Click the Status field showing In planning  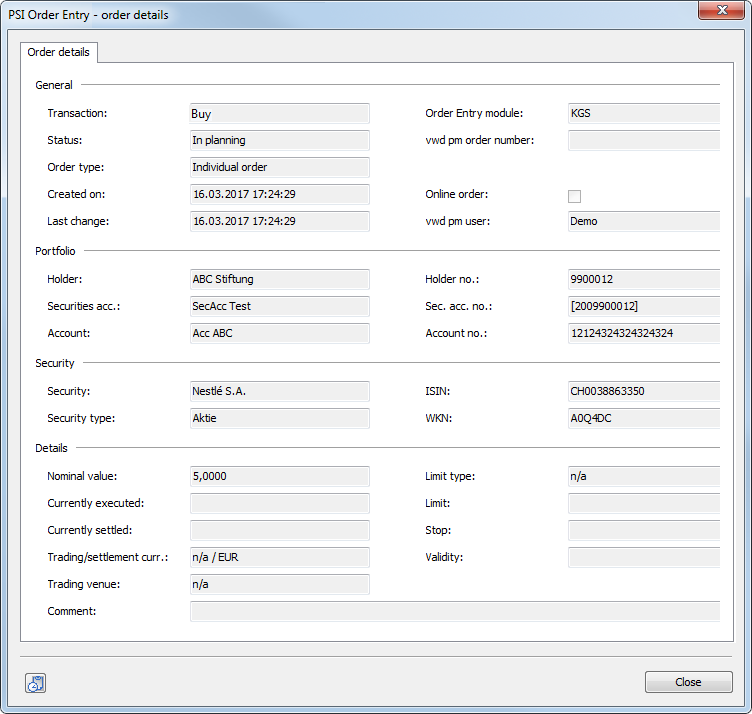(279, 141)
